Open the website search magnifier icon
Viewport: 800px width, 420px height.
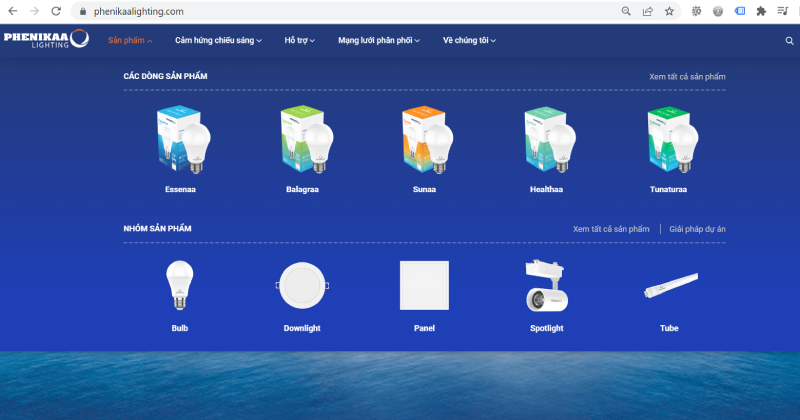pyautogui.click(x=788, y=41)
